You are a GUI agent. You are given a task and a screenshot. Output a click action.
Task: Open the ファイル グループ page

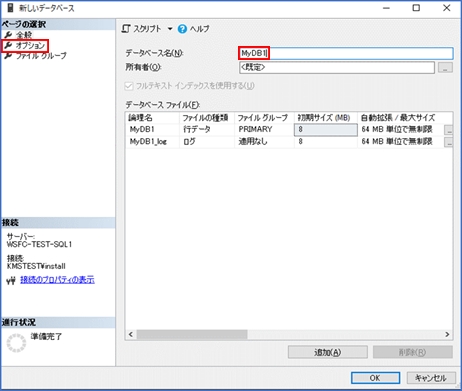[x=41, y=56]
